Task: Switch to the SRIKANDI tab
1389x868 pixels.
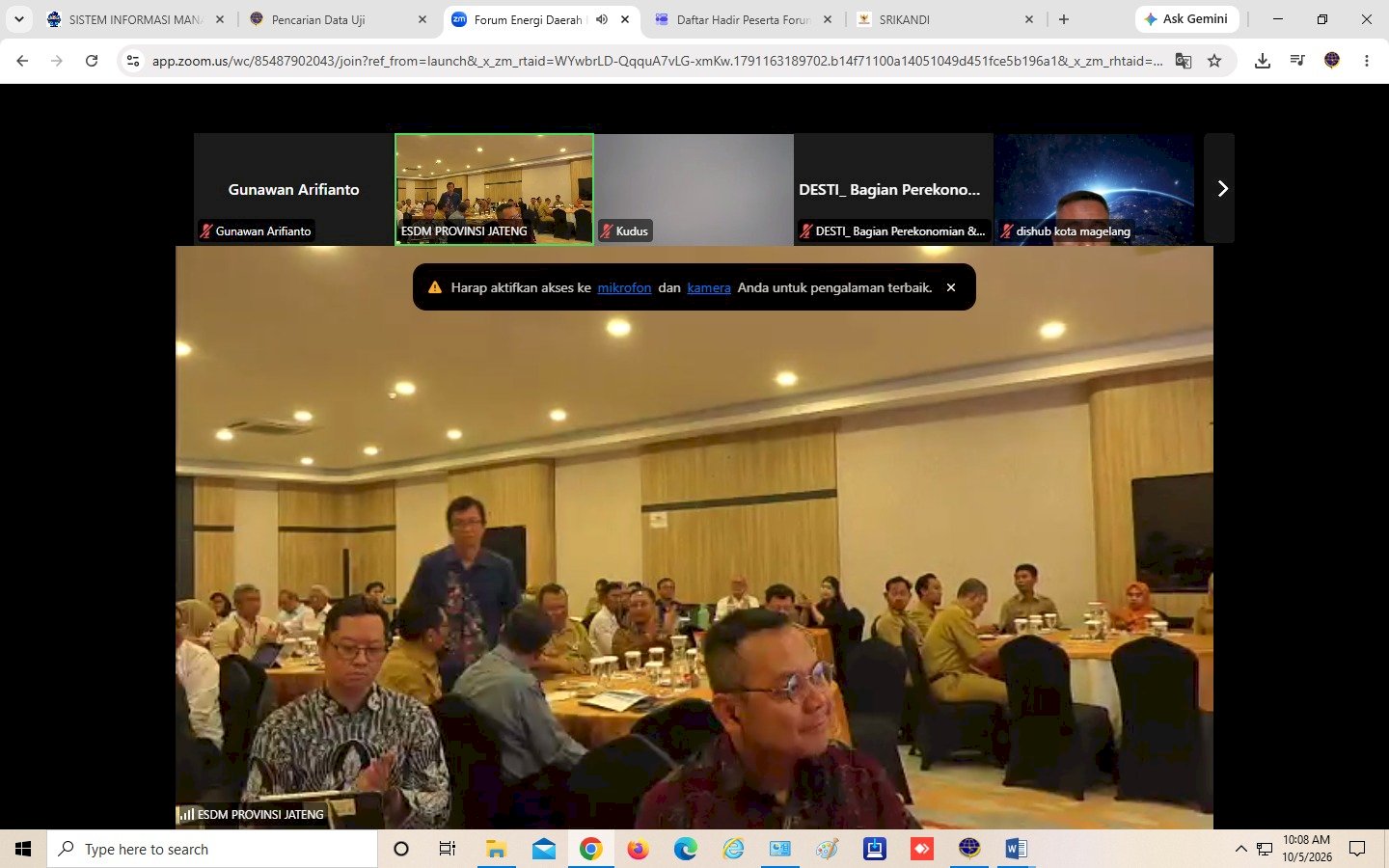Action: (x=944, y=19)
